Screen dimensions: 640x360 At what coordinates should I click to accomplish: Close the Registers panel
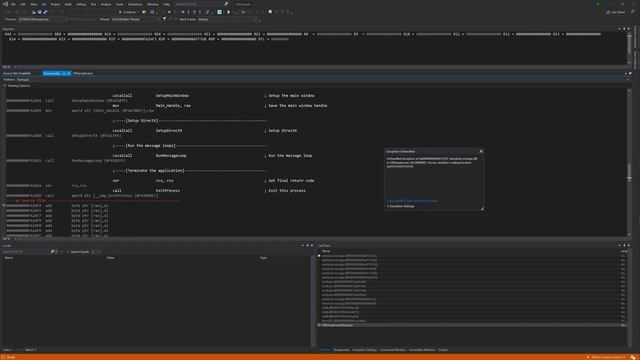[629, 29]
